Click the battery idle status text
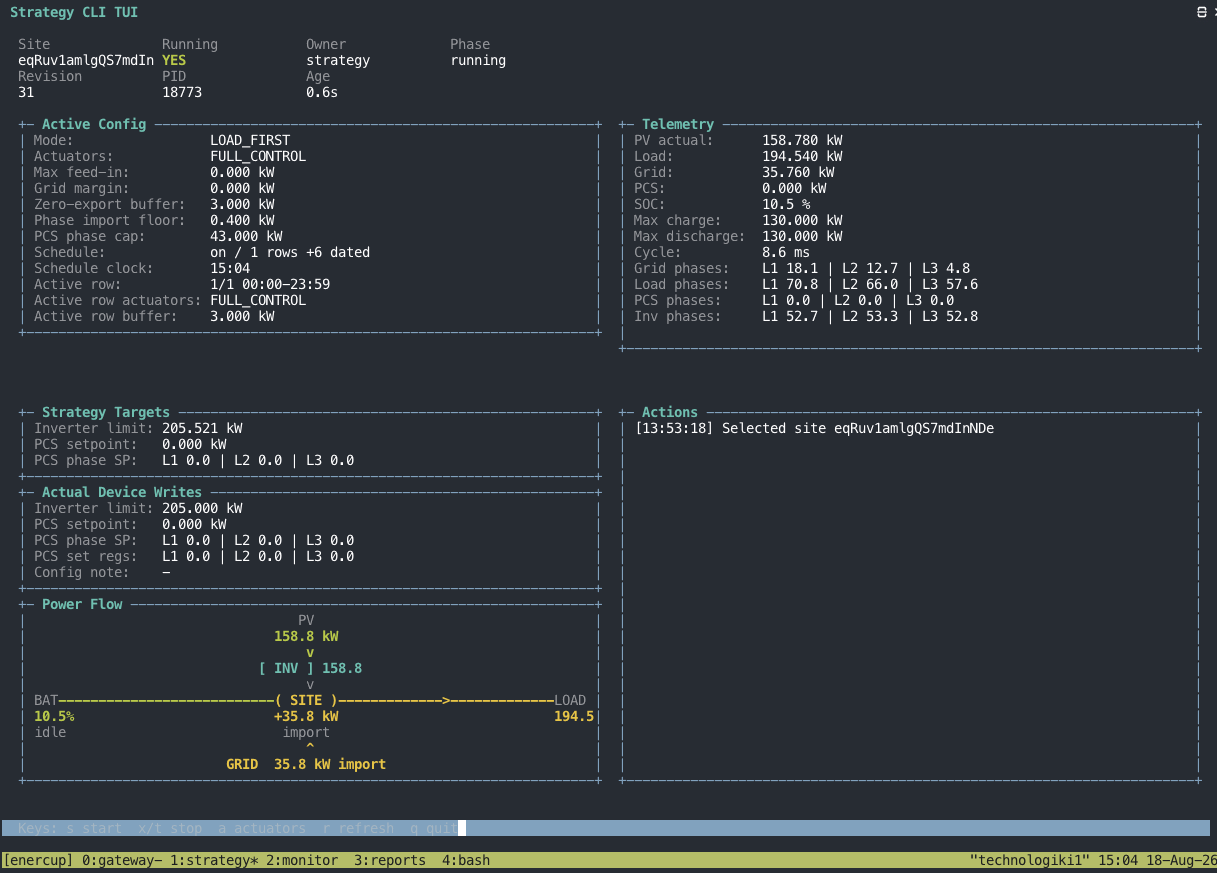 pyautogui.click(x=50, y=732)
